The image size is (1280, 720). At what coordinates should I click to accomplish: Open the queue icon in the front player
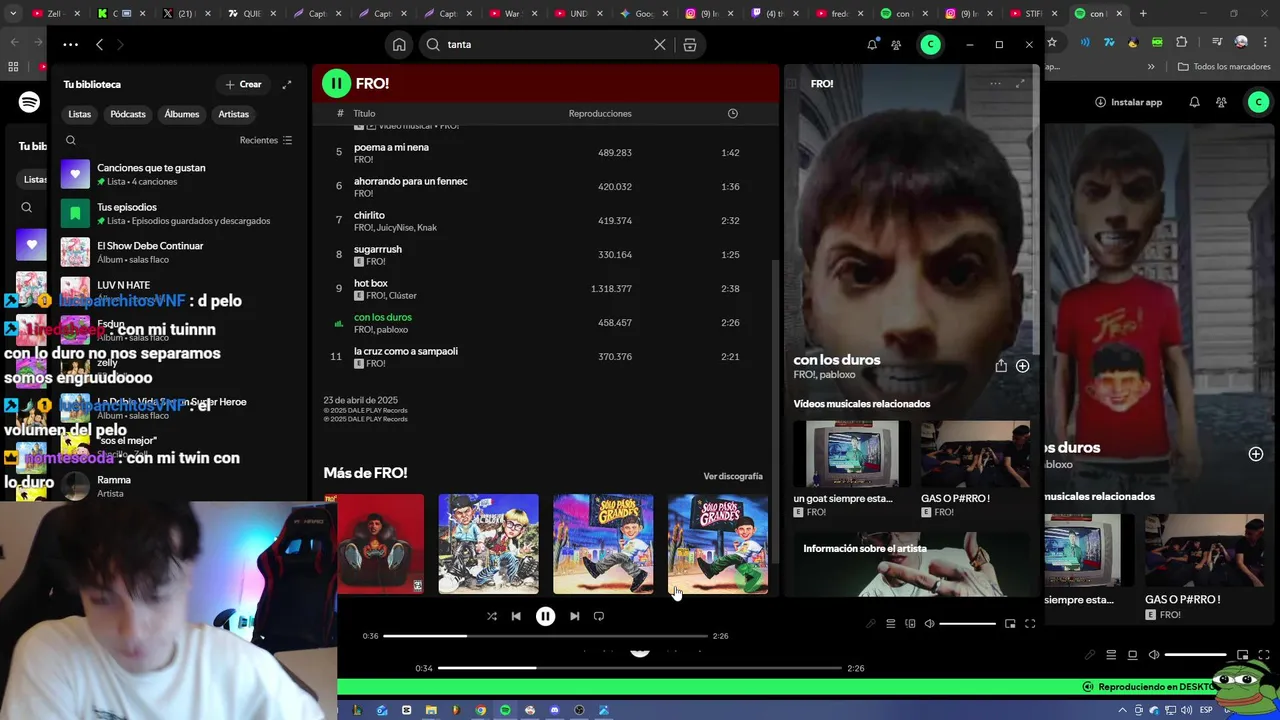click(890, 624)
